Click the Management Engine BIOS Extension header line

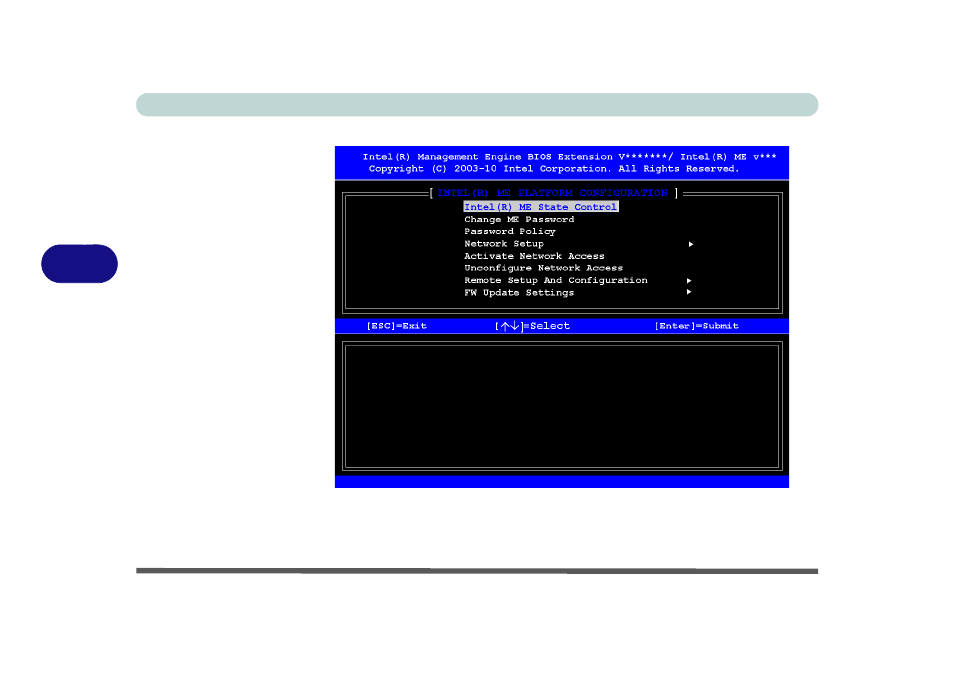569,157
